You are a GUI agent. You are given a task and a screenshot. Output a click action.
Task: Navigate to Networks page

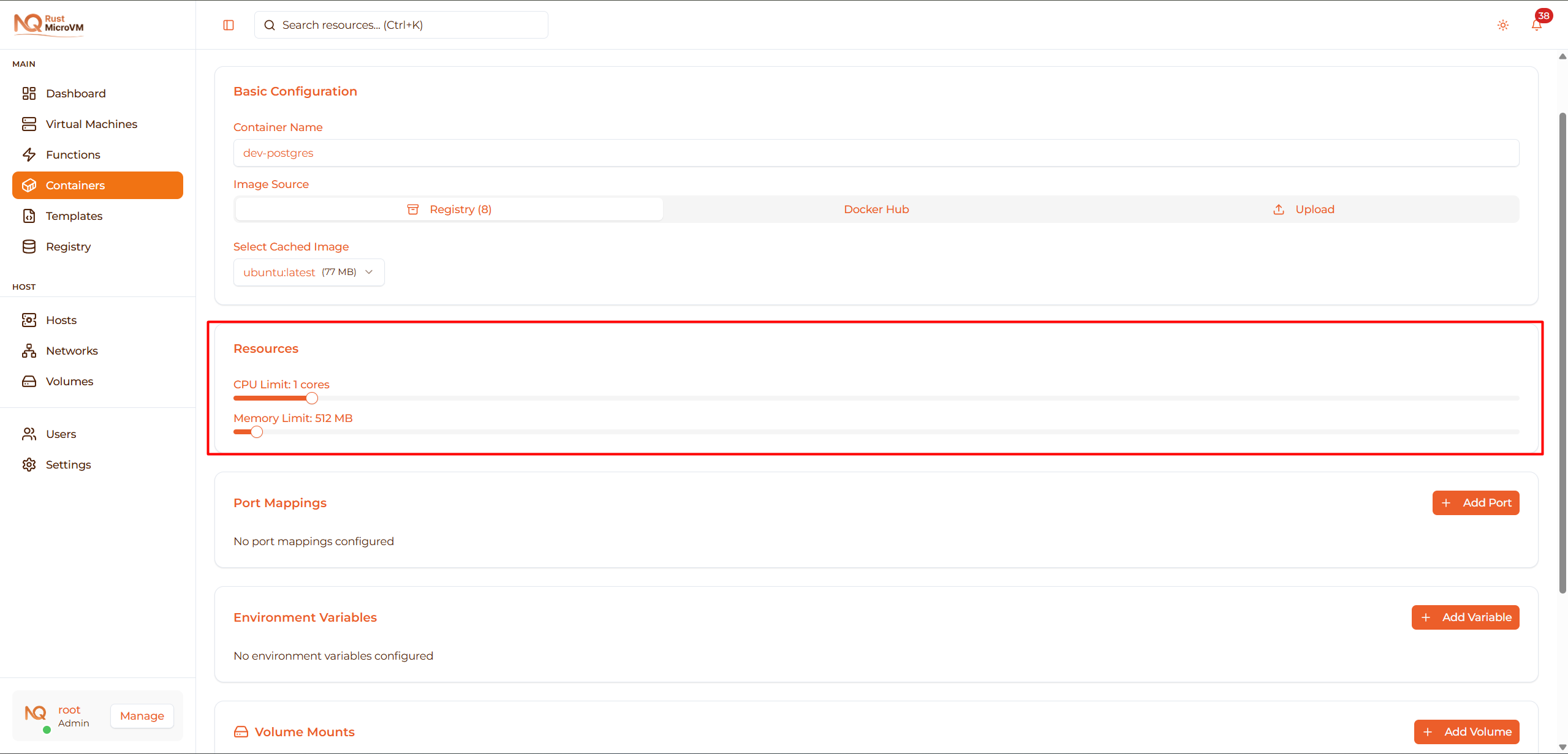coord(72,350)
